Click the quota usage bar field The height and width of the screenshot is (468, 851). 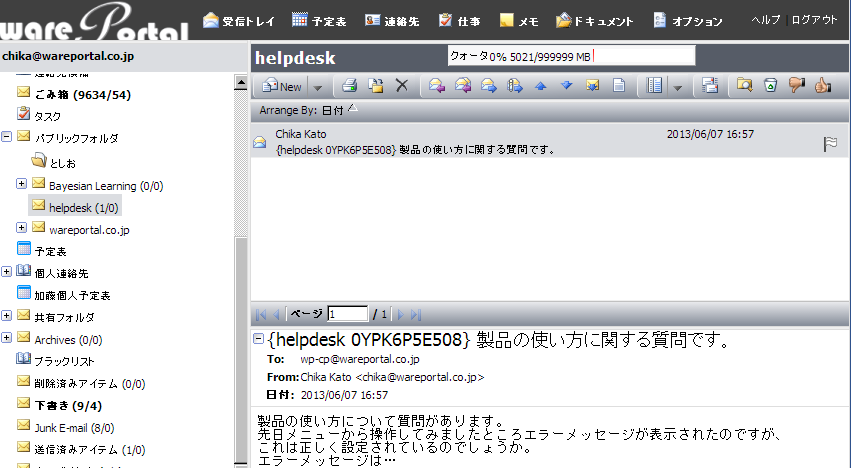(x=571, y=56)
